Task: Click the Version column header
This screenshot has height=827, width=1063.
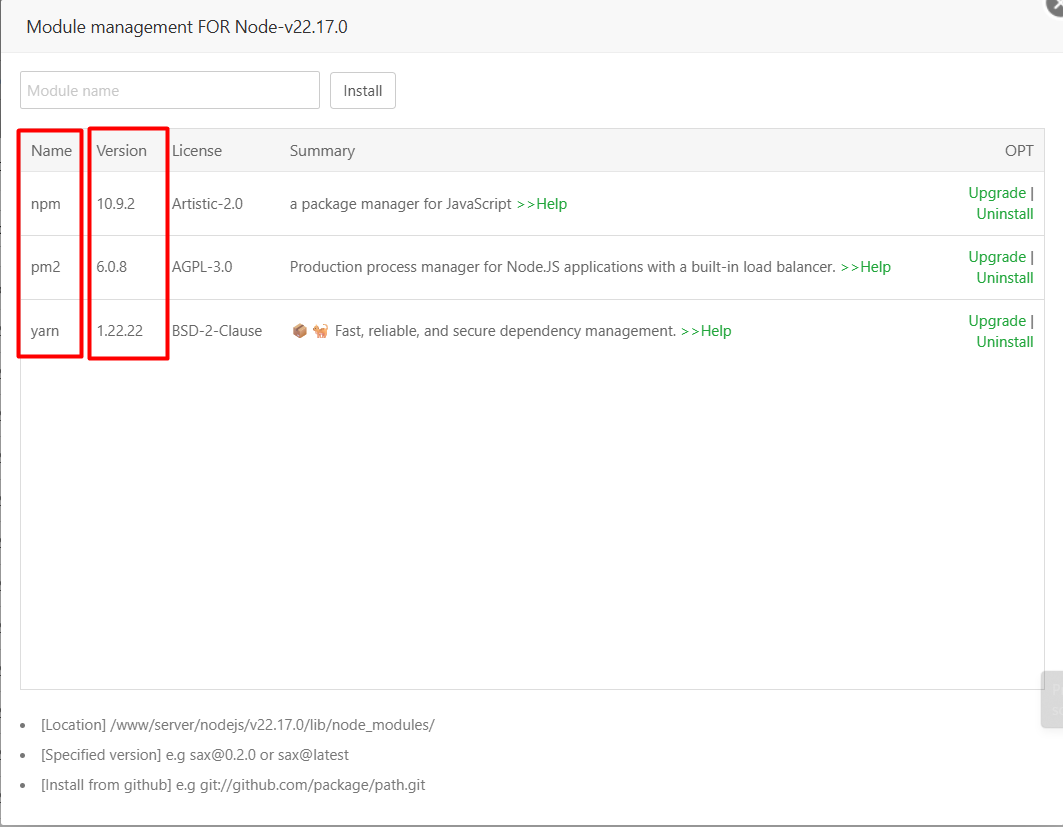Action: [x=121, y=150]
